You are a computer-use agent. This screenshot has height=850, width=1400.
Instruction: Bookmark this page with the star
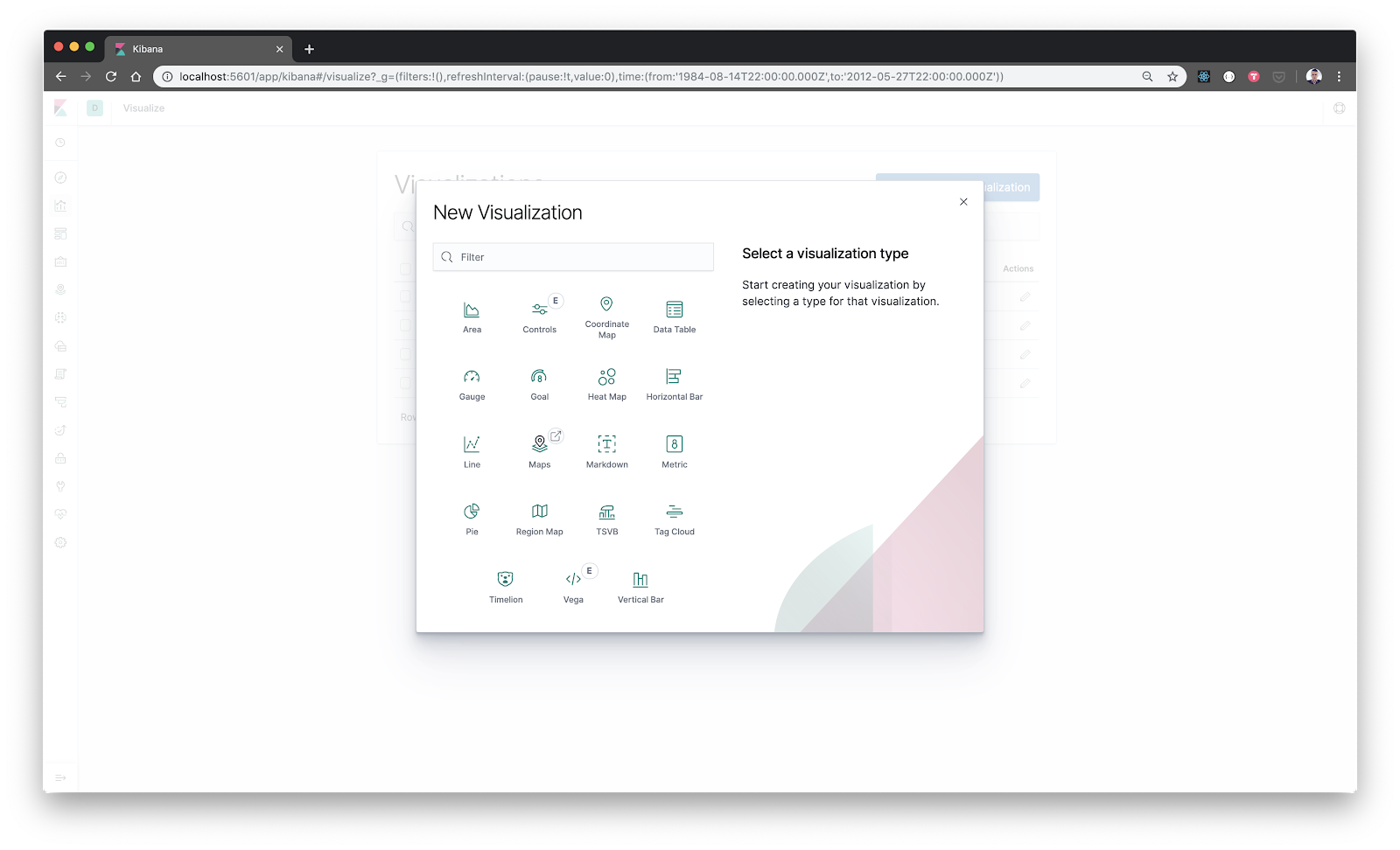[x=1172, y=76]
